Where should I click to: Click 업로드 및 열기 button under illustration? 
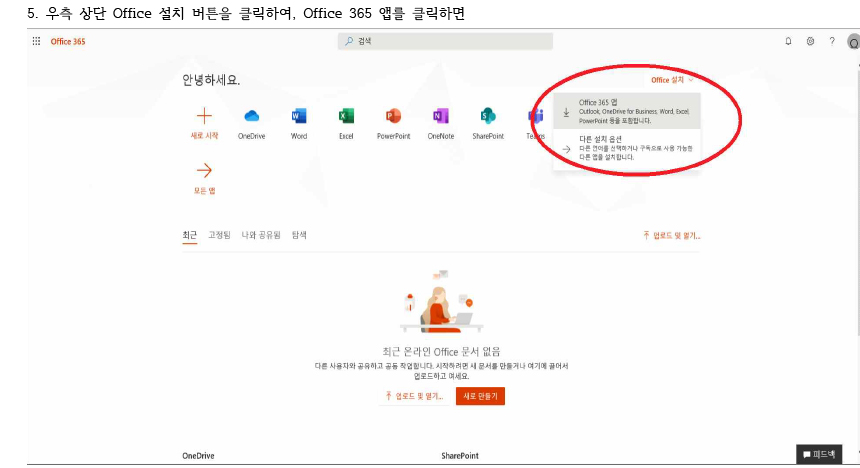(x=414, y=396)
